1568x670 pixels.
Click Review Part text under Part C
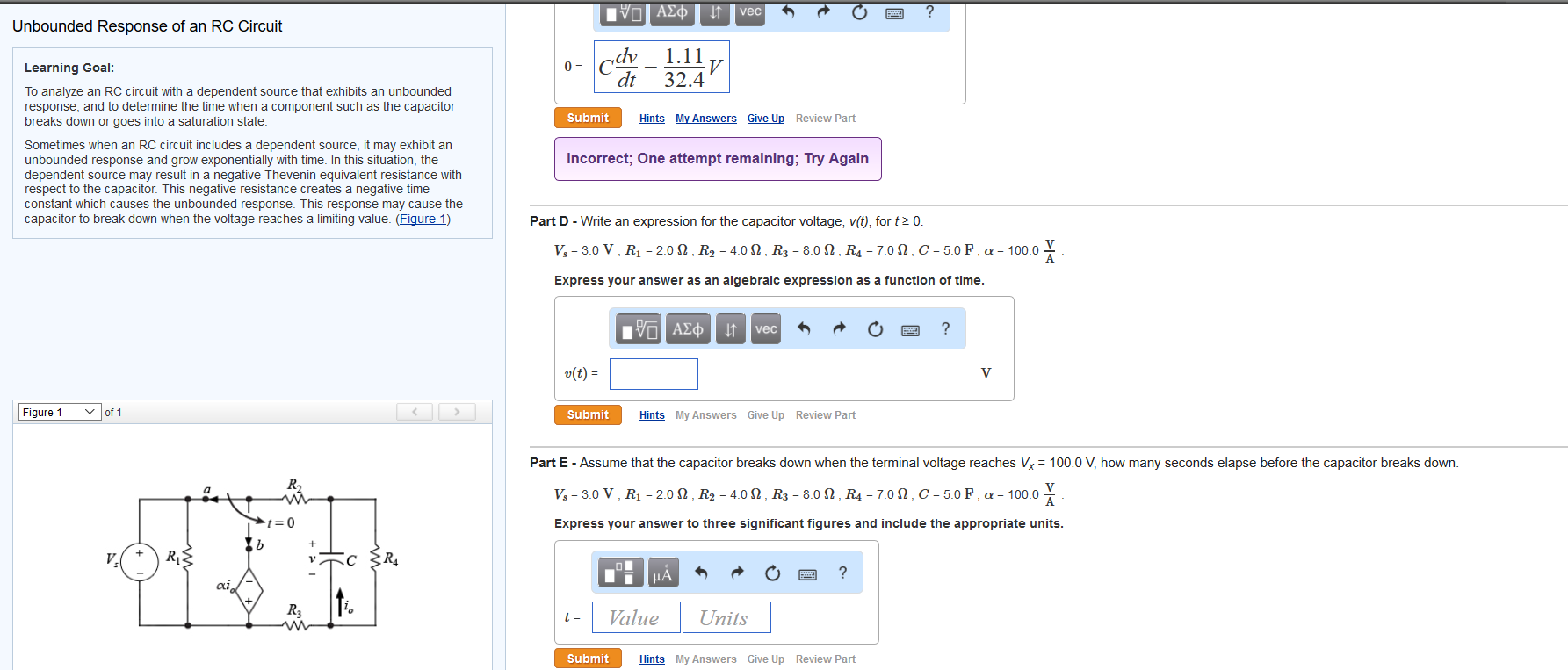[826, 119]
